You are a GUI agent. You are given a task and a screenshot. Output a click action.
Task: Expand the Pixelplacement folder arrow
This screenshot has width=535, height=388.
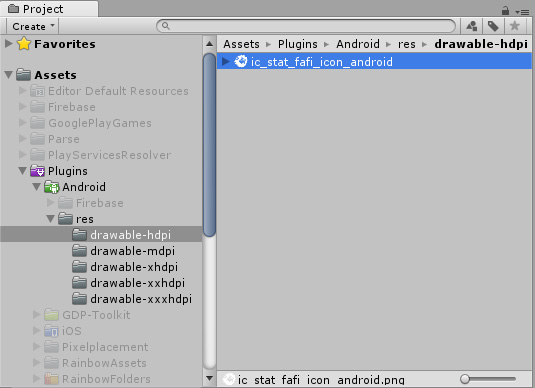37,347
